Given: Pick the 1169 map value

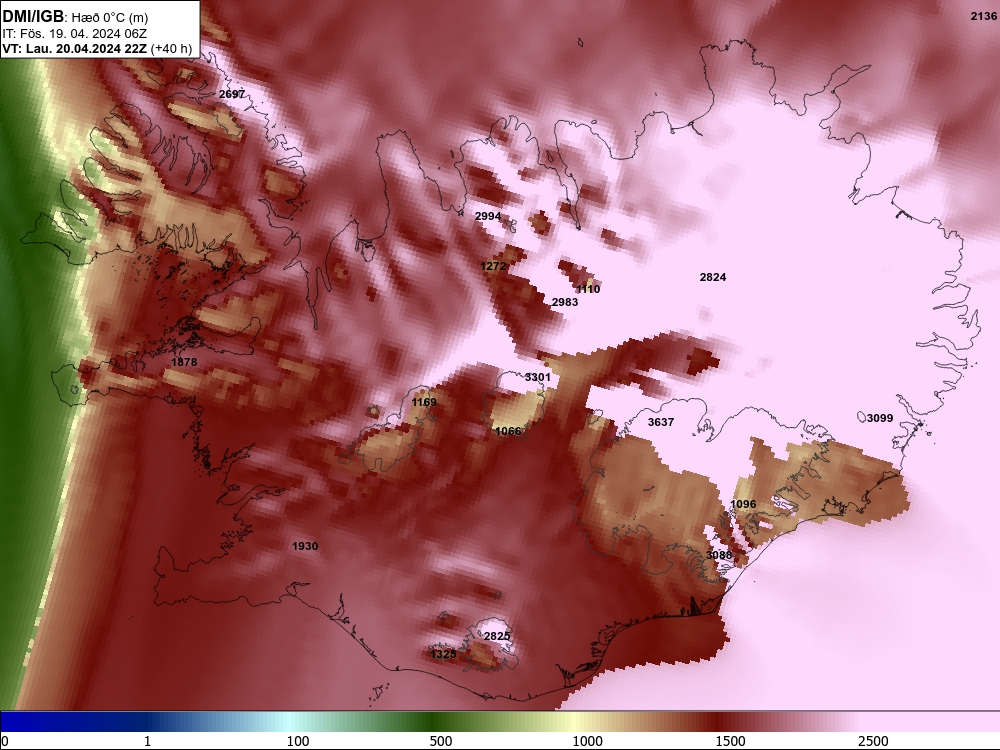Looking at the screenshot, I should click(424, 402).
